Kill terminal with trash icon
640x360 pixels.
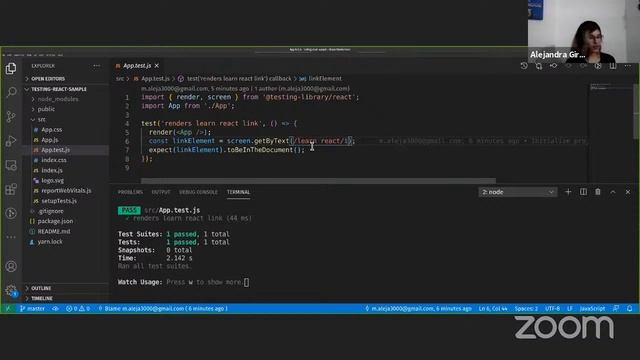click(598, 192)
